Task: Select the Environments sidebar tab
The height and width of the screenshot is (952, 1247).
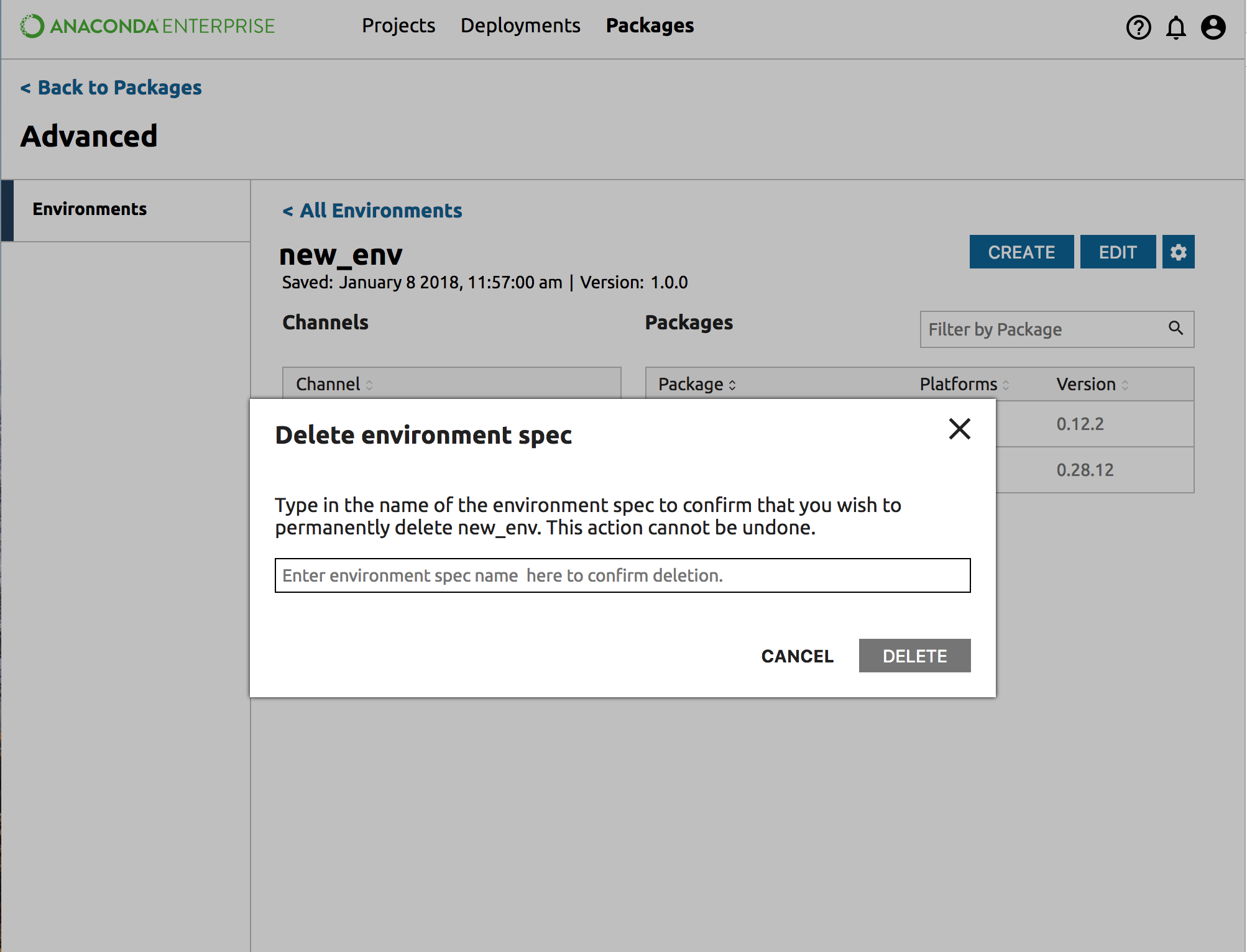Action: click(x=90, y=209)
